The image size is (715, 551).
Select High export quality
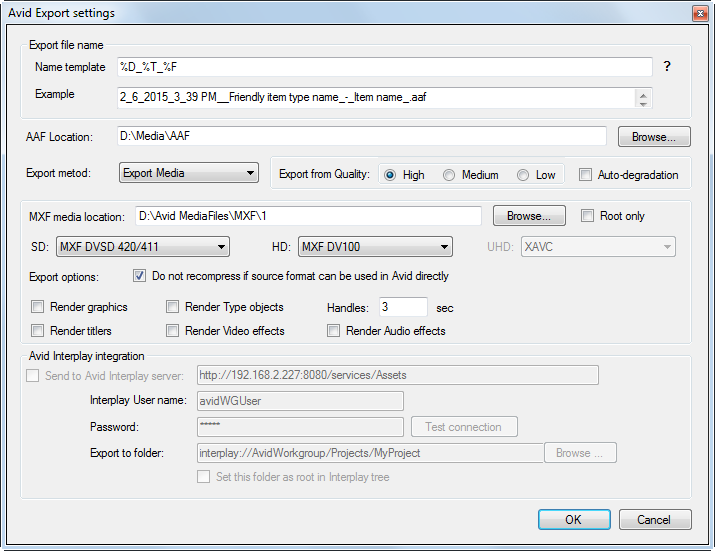tap(390, 175)
